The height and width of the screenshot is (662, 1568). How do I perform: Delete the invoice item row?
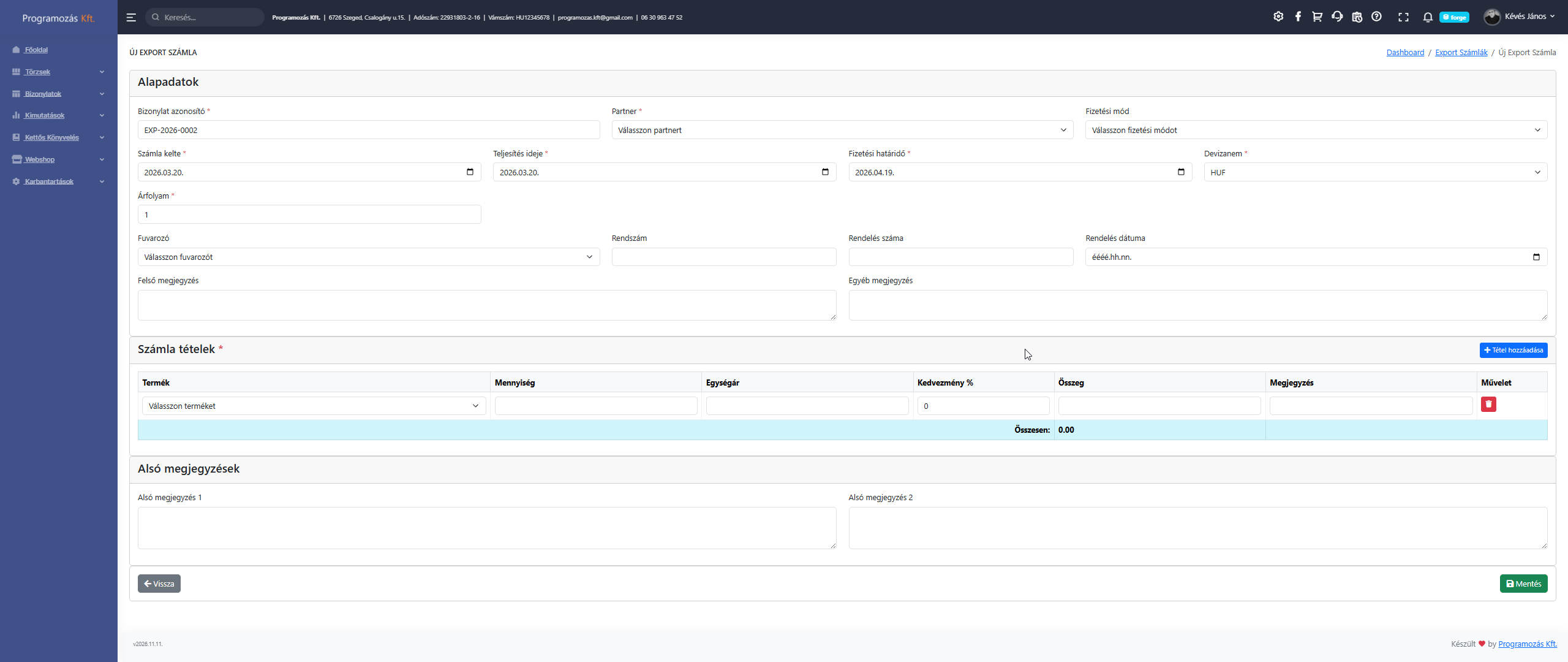click(x=1488, y=405)
